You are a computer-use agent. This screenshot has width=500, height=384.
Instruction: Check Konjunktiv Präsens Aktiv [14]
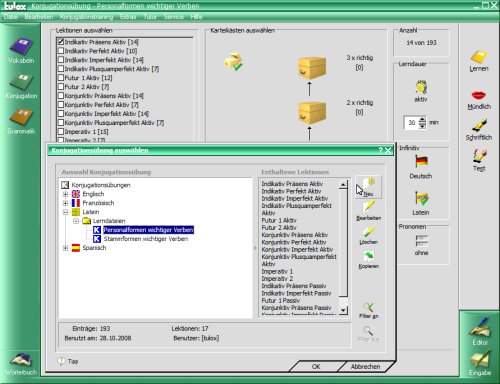(61, 96)
